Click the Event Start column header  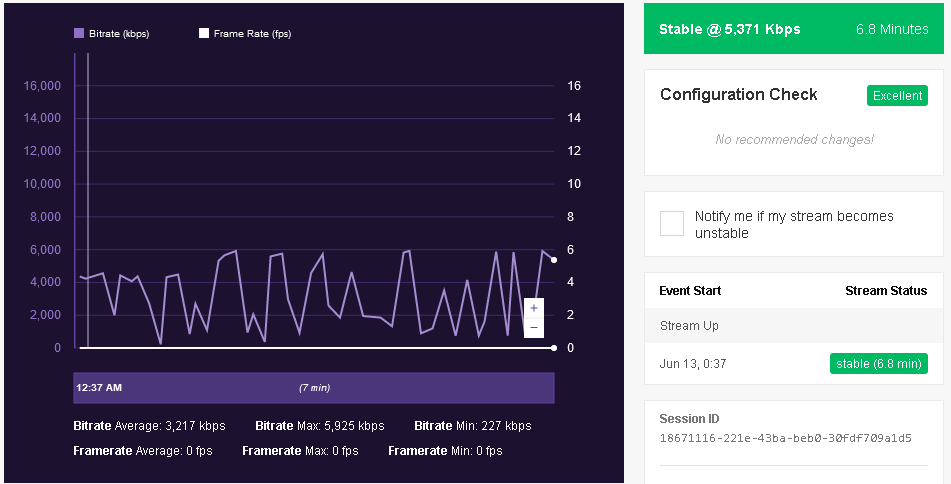[690, 291]
